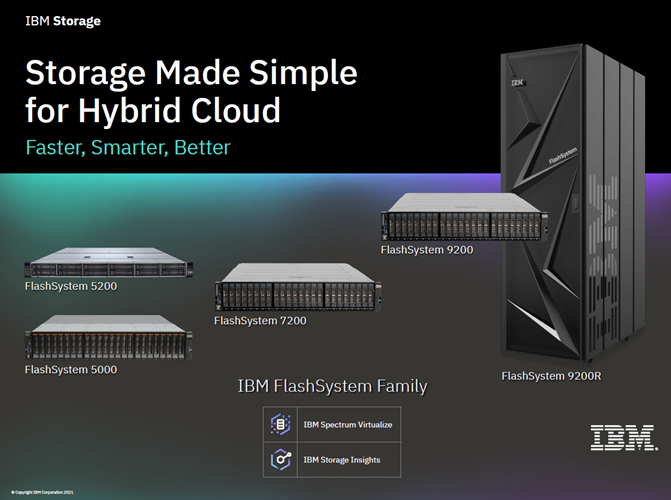The width and height of the screenshot is (671, 500).
Task: Click the 'Storage Made Simple' title line
Action: click(x=191, y=74)
